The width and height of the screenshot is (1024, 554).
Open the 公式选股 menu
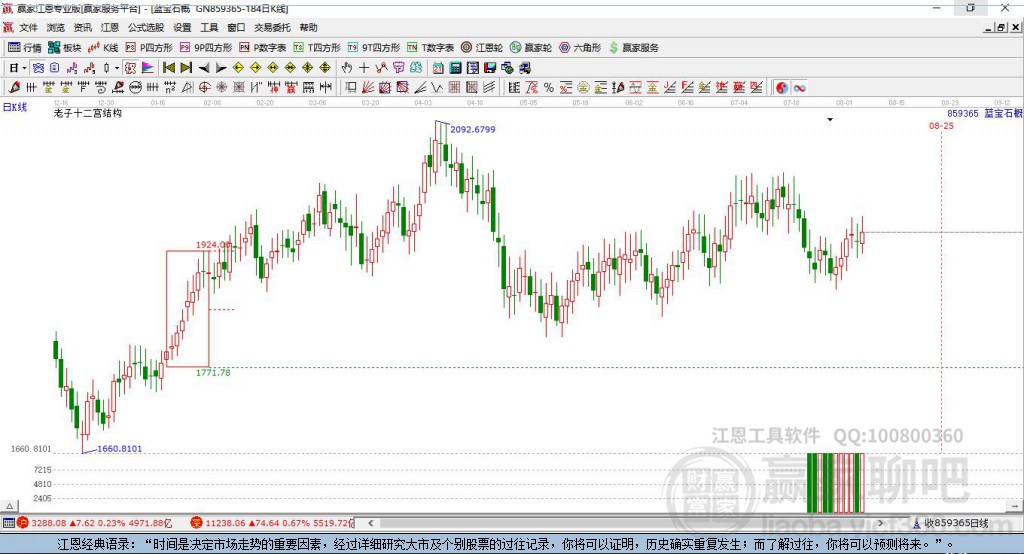[x=146, y=27]
